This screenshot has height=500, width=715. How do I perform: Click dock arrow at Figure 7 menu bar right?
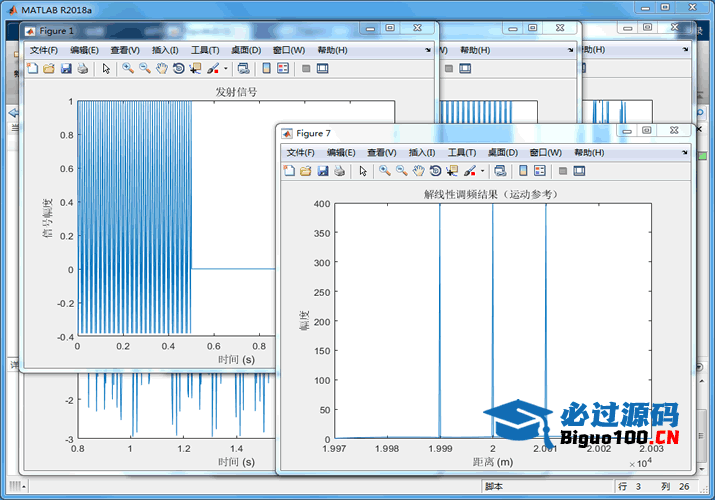tap(686, 152)
